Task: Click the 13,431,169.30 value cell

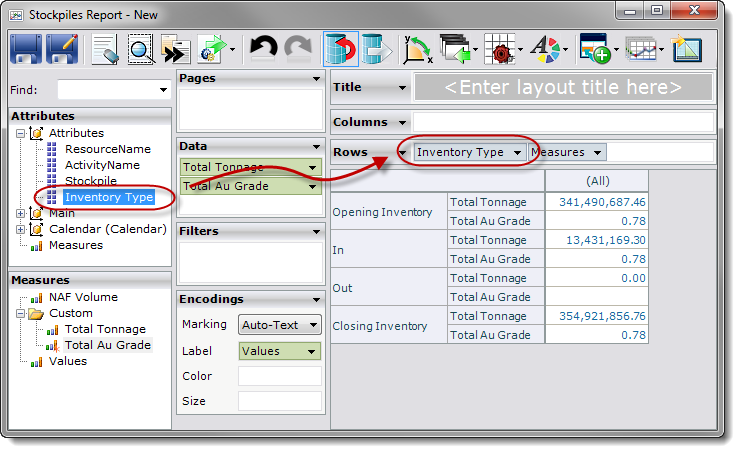Action: [597, 240]
